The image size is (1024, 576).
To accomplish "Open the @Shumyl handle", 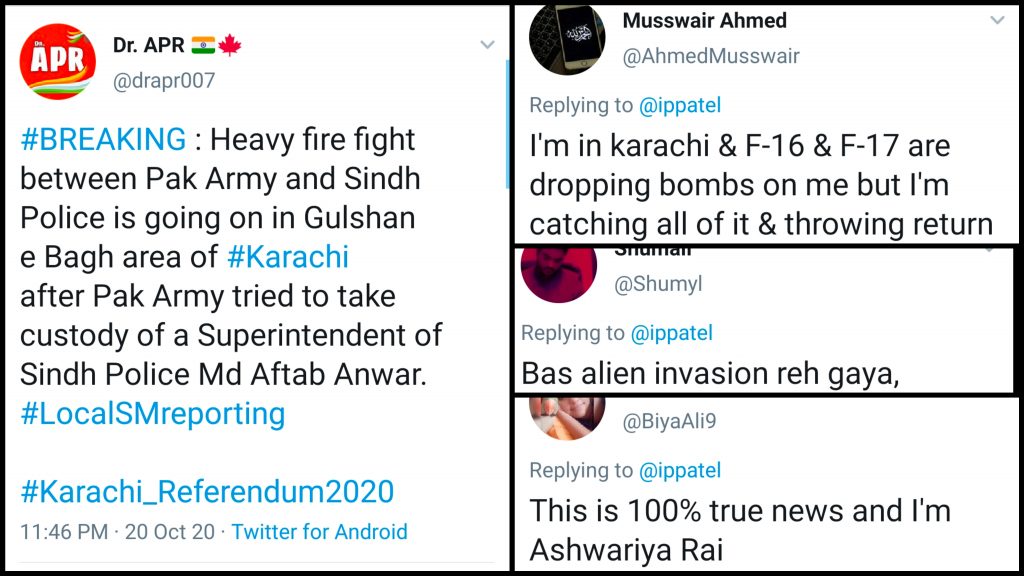I will [x=658, y=284].
